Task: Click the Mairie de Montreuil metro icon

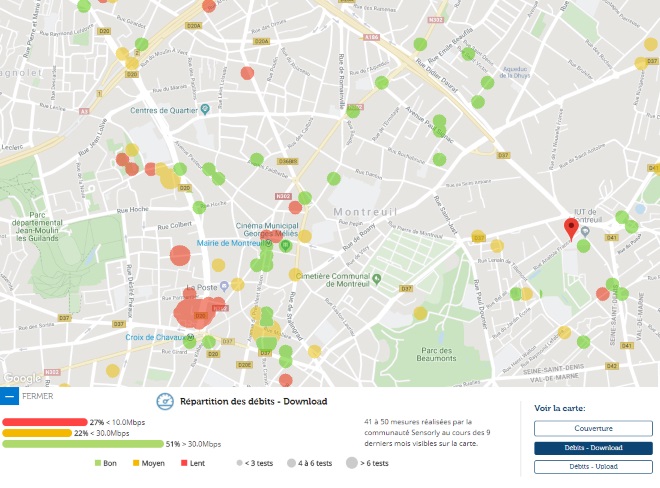Action: (268, 243)
